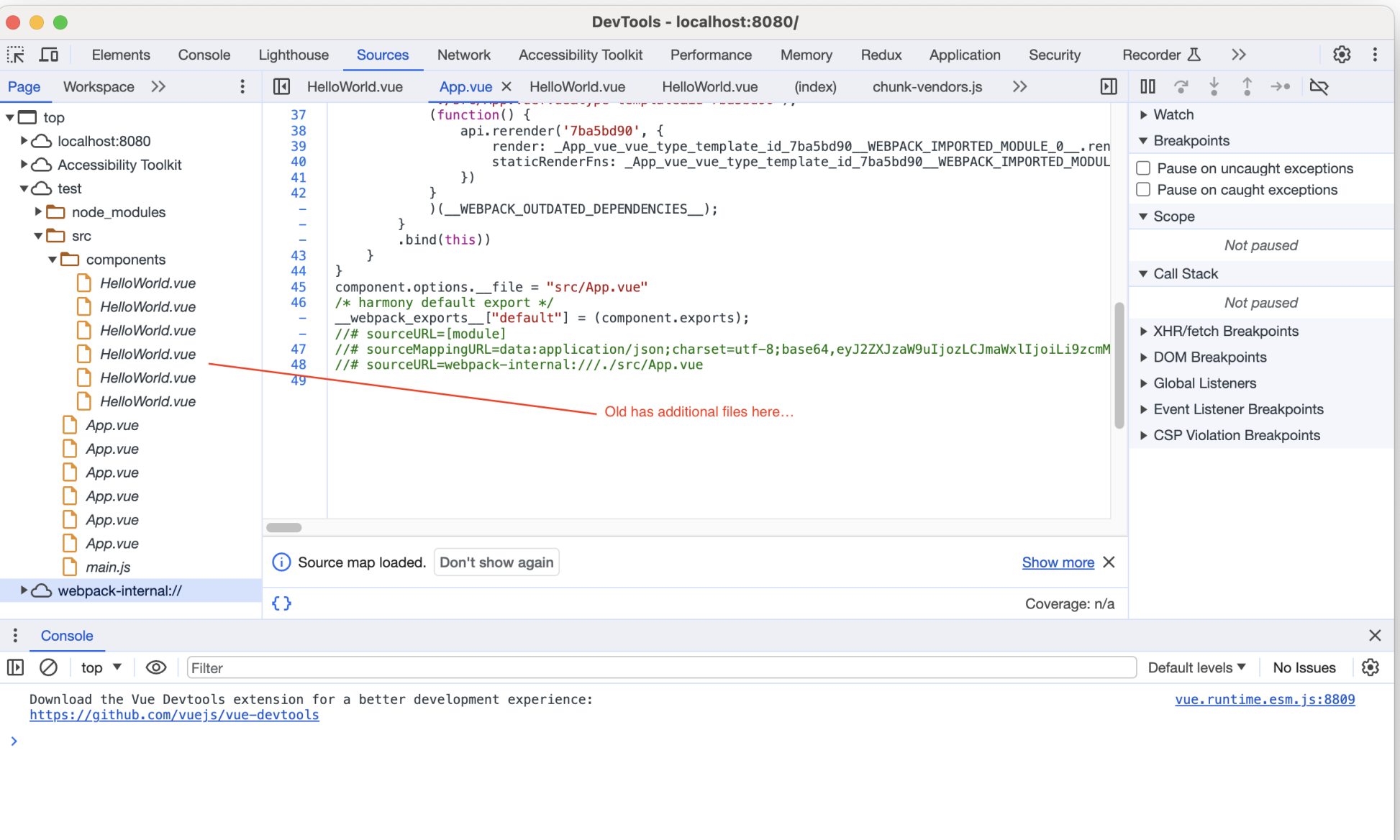Enable Pause on caught exceptions
This screenshot has width=1400, height=840.
click(x=1143, y=190)
